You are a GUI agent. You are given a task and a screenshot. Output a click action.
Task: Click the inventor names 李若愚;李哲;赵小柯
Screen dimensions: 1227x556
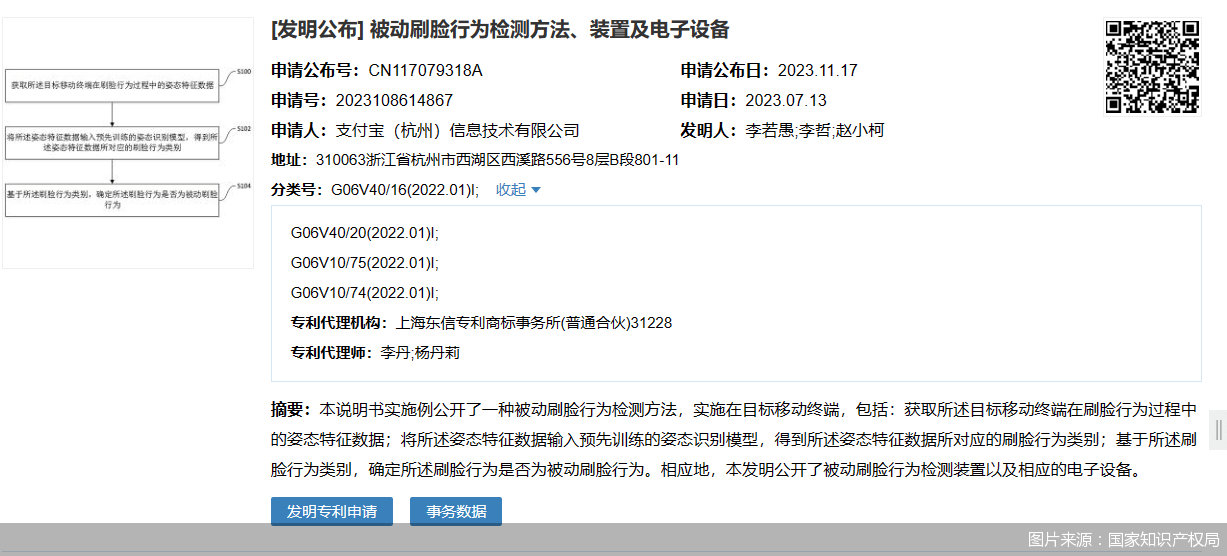coord(814,131)
